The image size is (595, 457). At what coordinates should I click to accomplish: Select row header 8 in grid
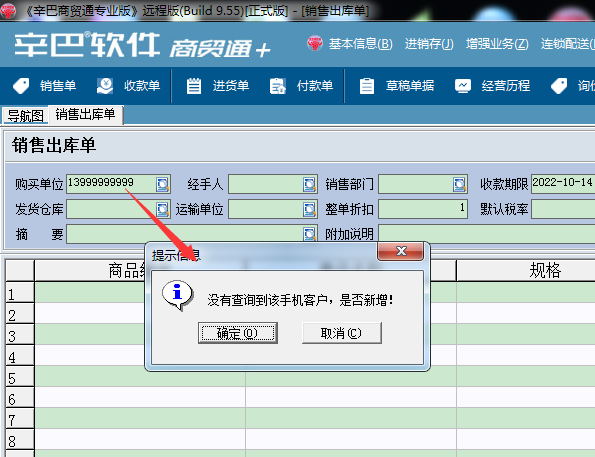tap(20, 439)
